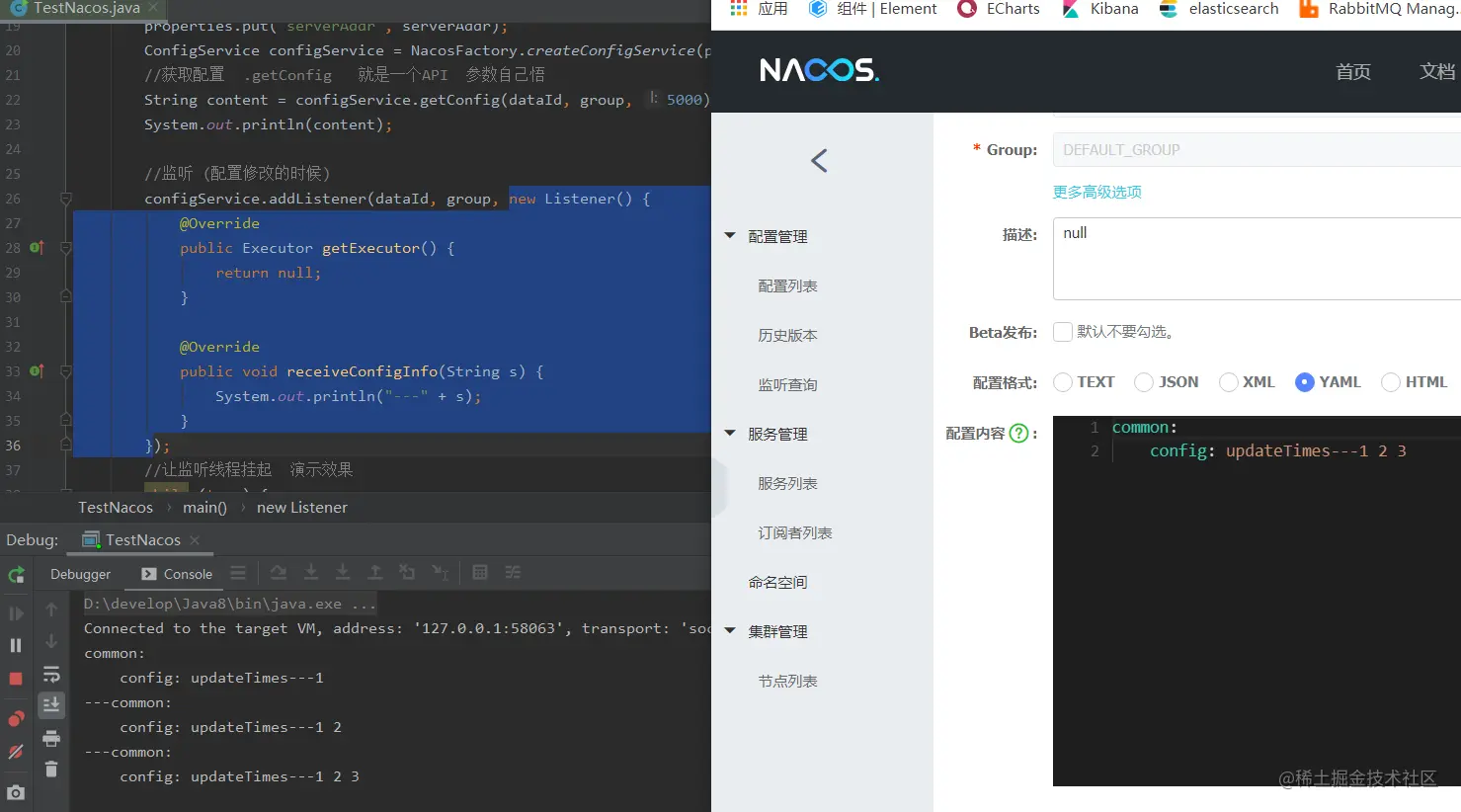Viewport: 1461px width, 812px height.
Task: Open 监听查询 in the Nacos sidebar
Action: (787, 384)
